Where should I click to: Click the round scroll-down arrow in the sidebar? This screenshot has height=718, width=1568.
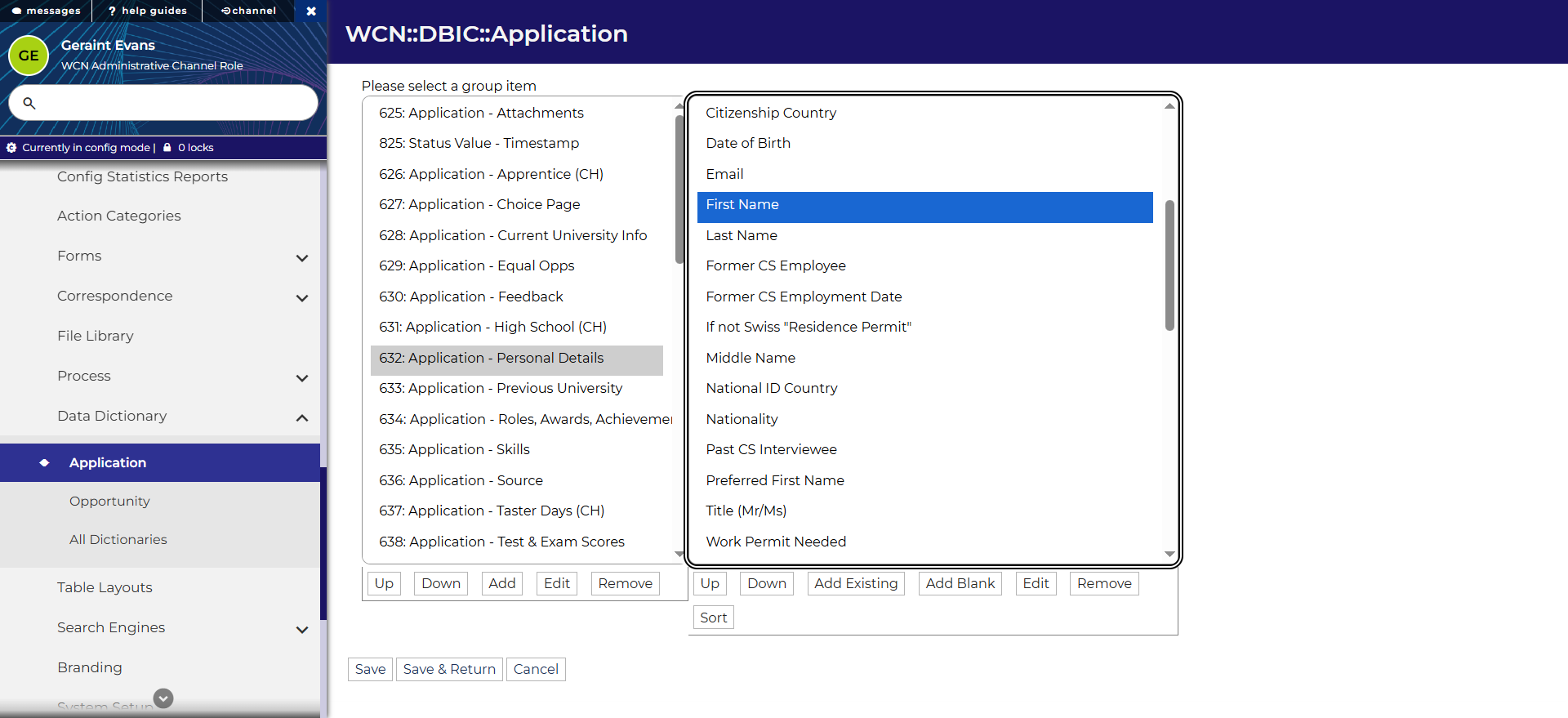(163, 698)
